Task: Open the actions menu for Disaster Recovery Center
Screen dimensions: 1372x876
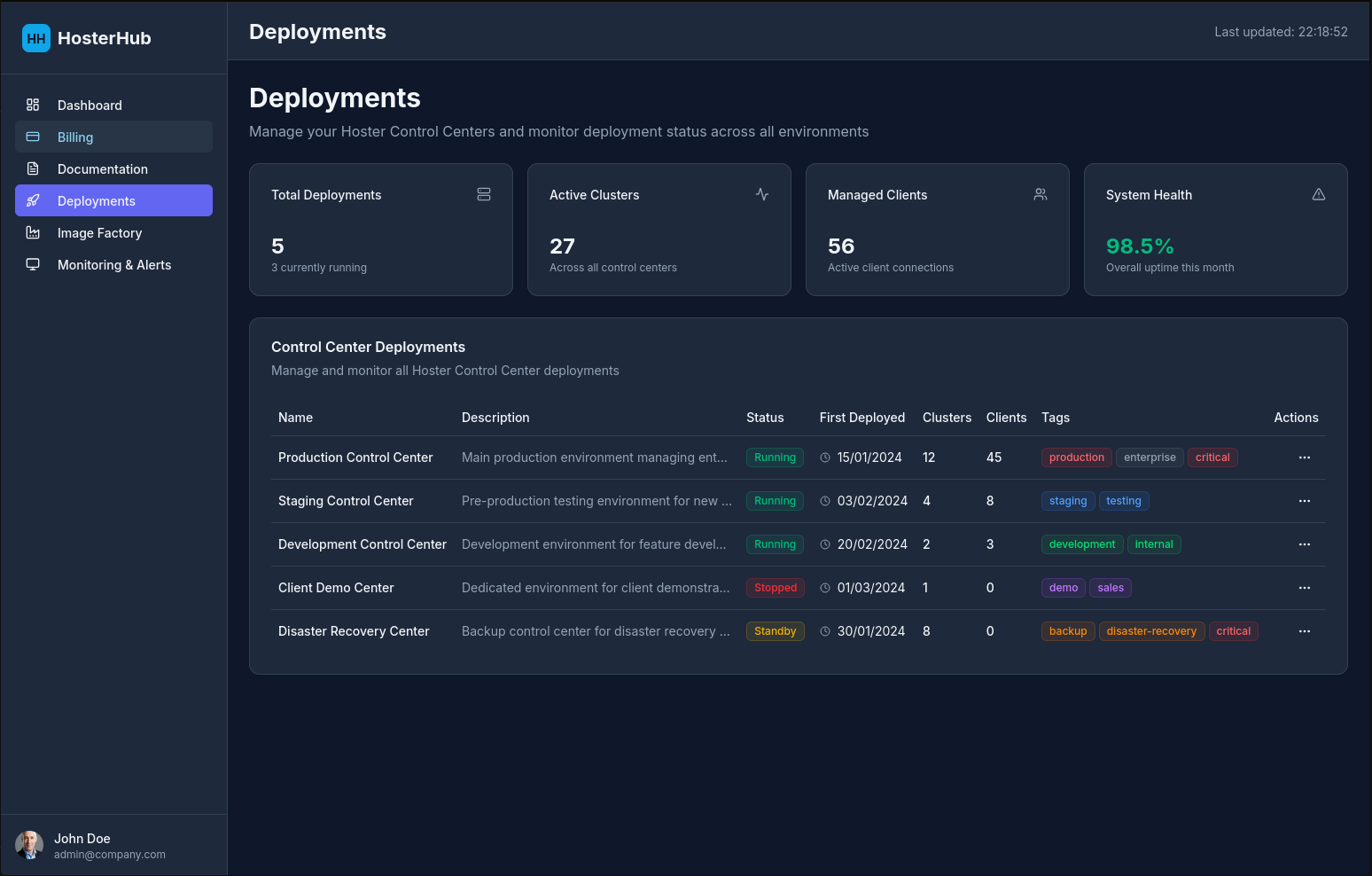Action: coord(1304,630)
